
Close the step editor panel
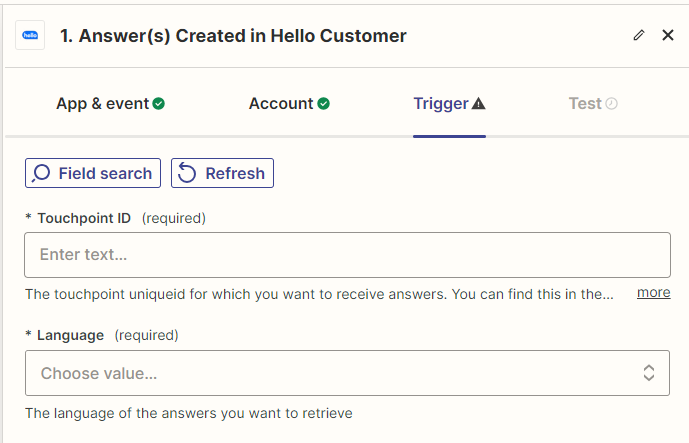tap(668, 35)
